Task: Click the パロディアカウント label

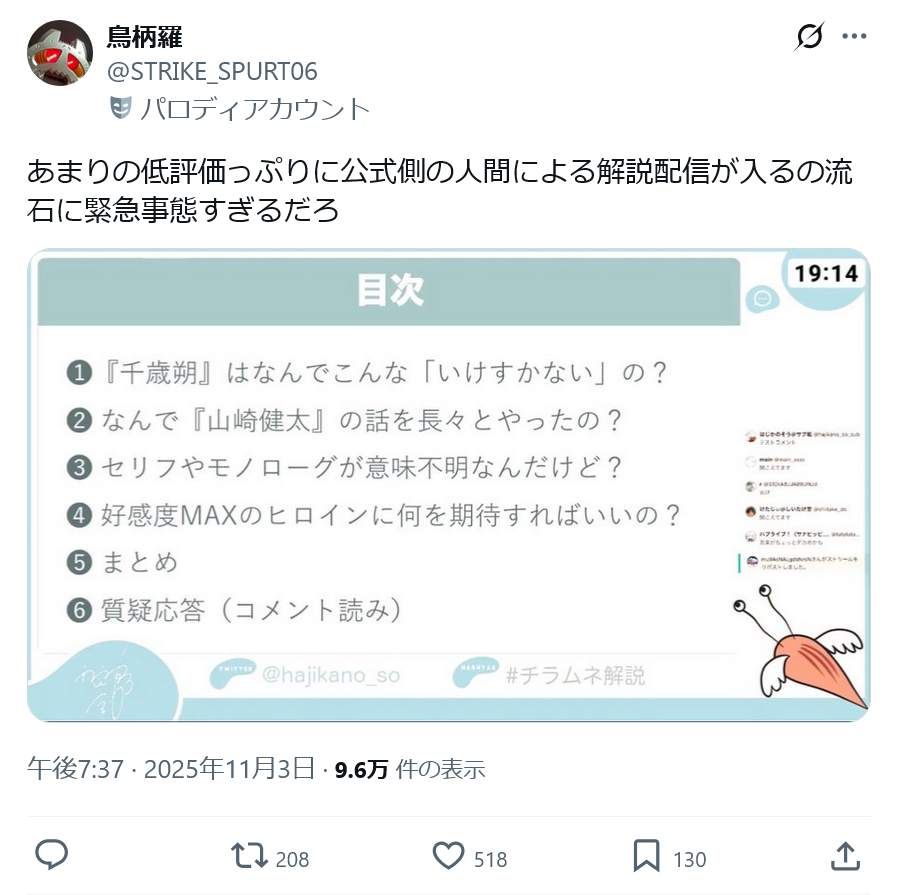Action: [x=255, y=109]
